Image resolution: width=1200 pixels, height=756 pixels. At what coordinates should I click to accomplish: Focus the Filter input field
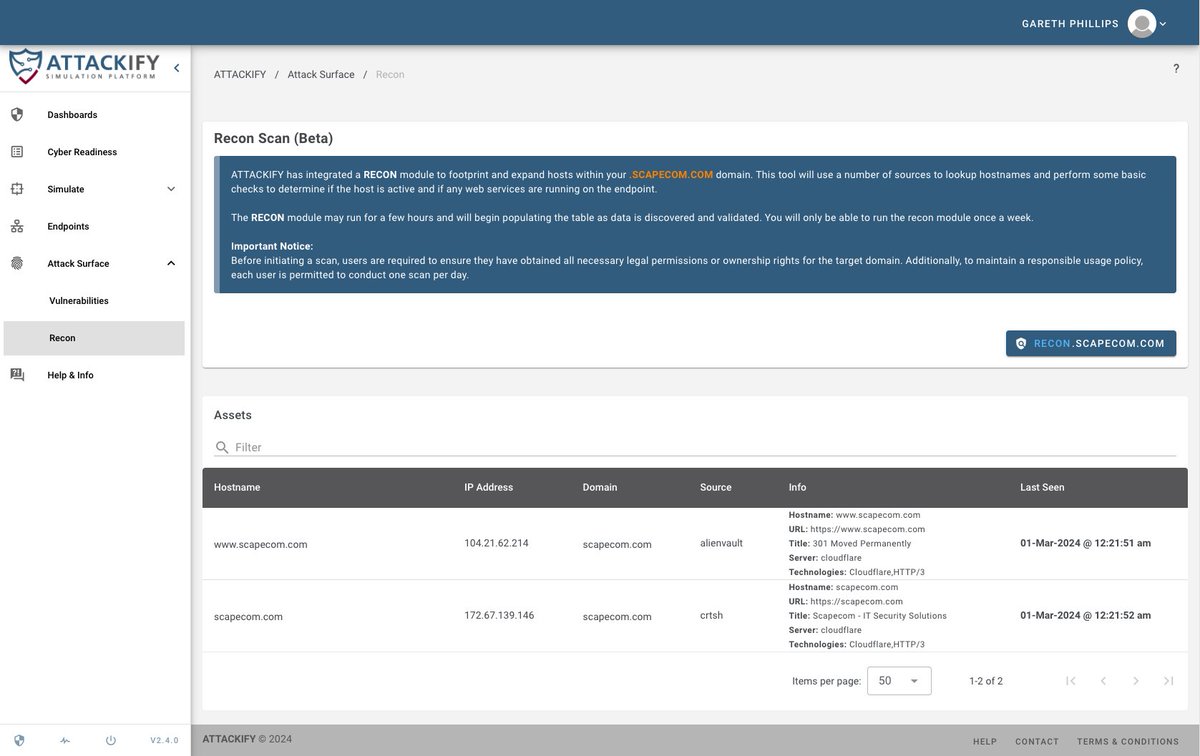[704, 447]
